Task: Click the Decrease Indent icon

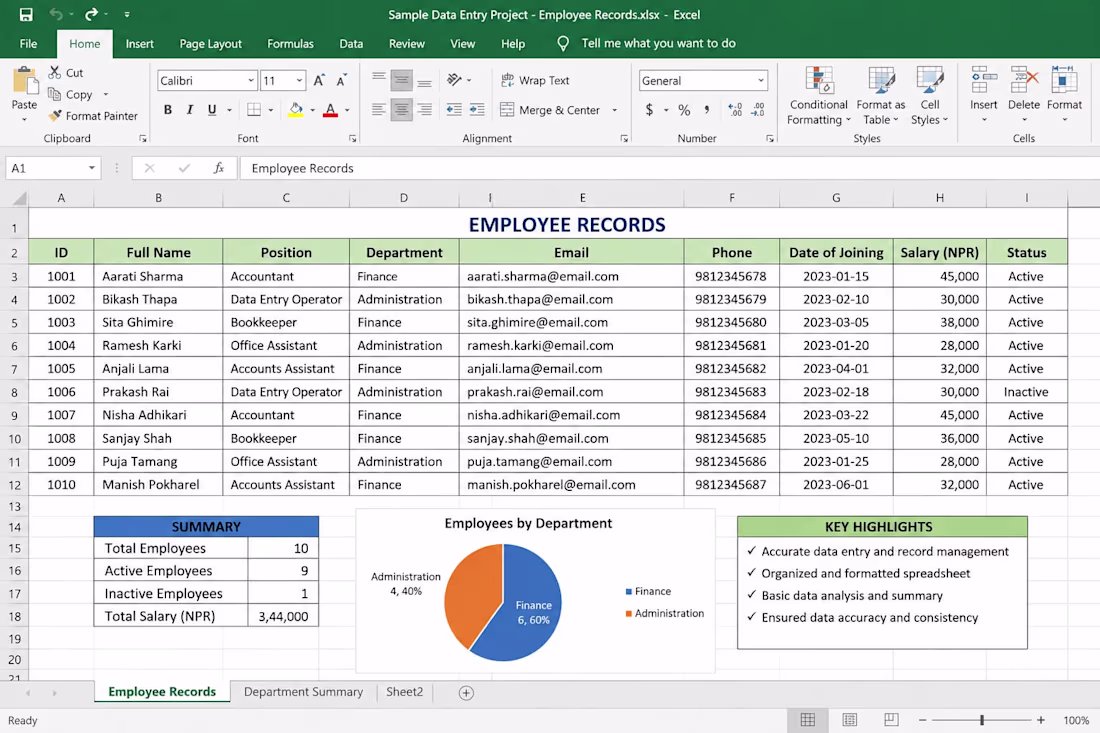Action: pos(454,109)
